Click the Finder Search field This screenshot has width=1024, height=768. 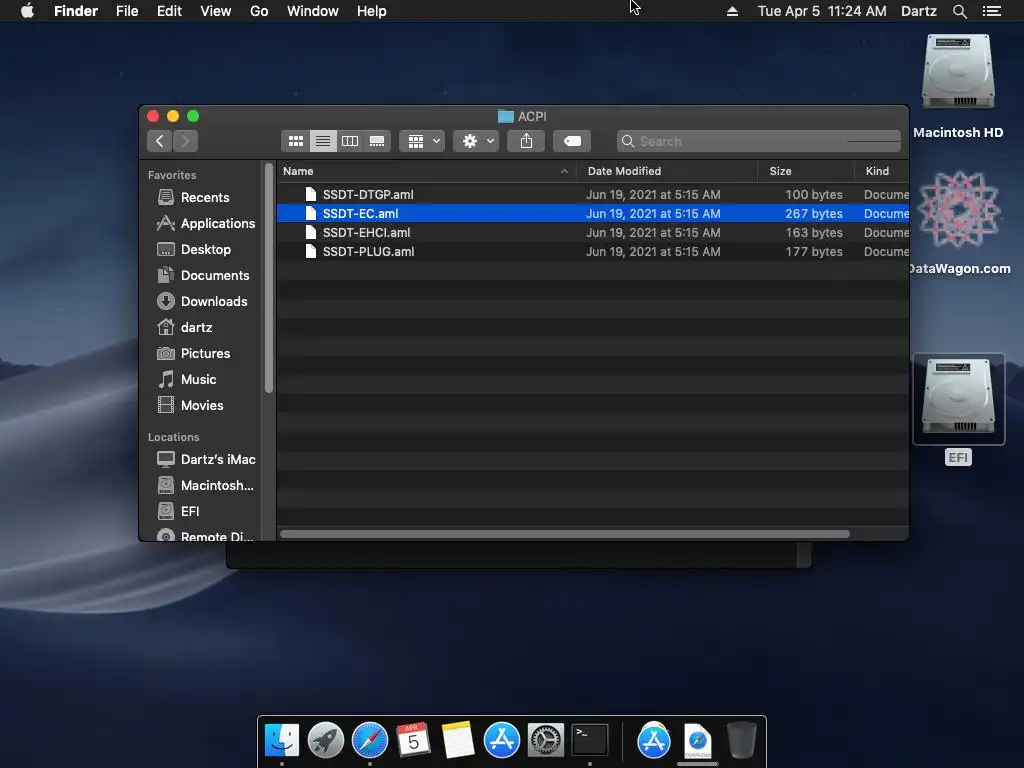click(759, 141)
